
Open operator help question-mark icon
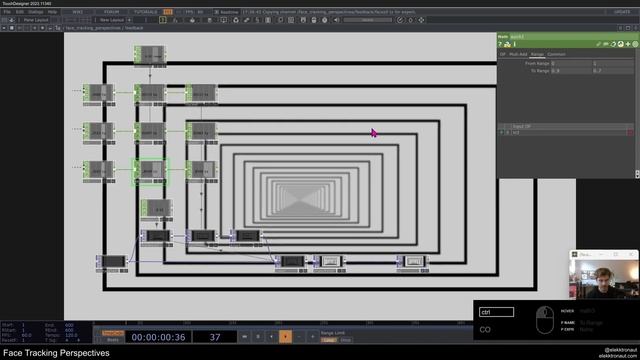pos(500,44)
